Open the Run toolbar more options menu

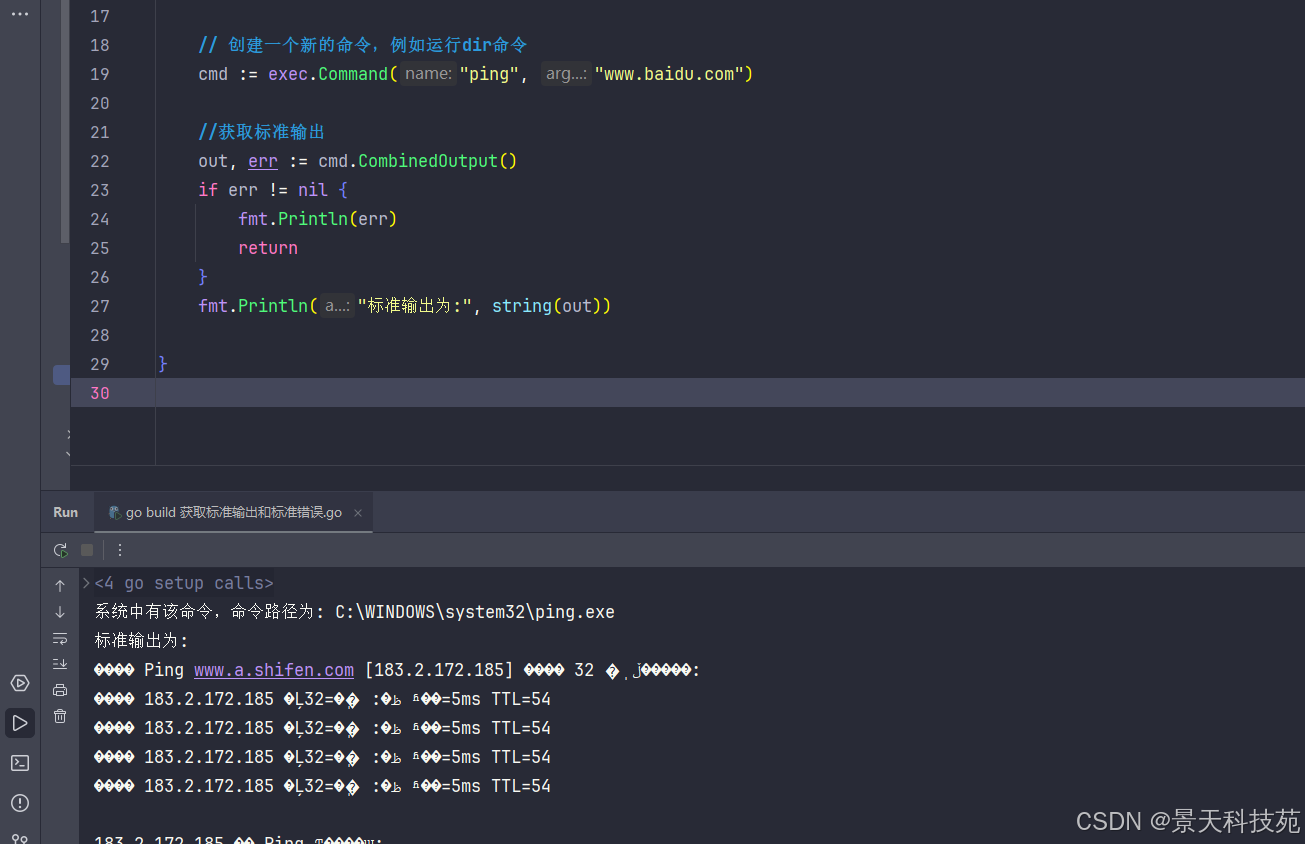pos(120,550)
